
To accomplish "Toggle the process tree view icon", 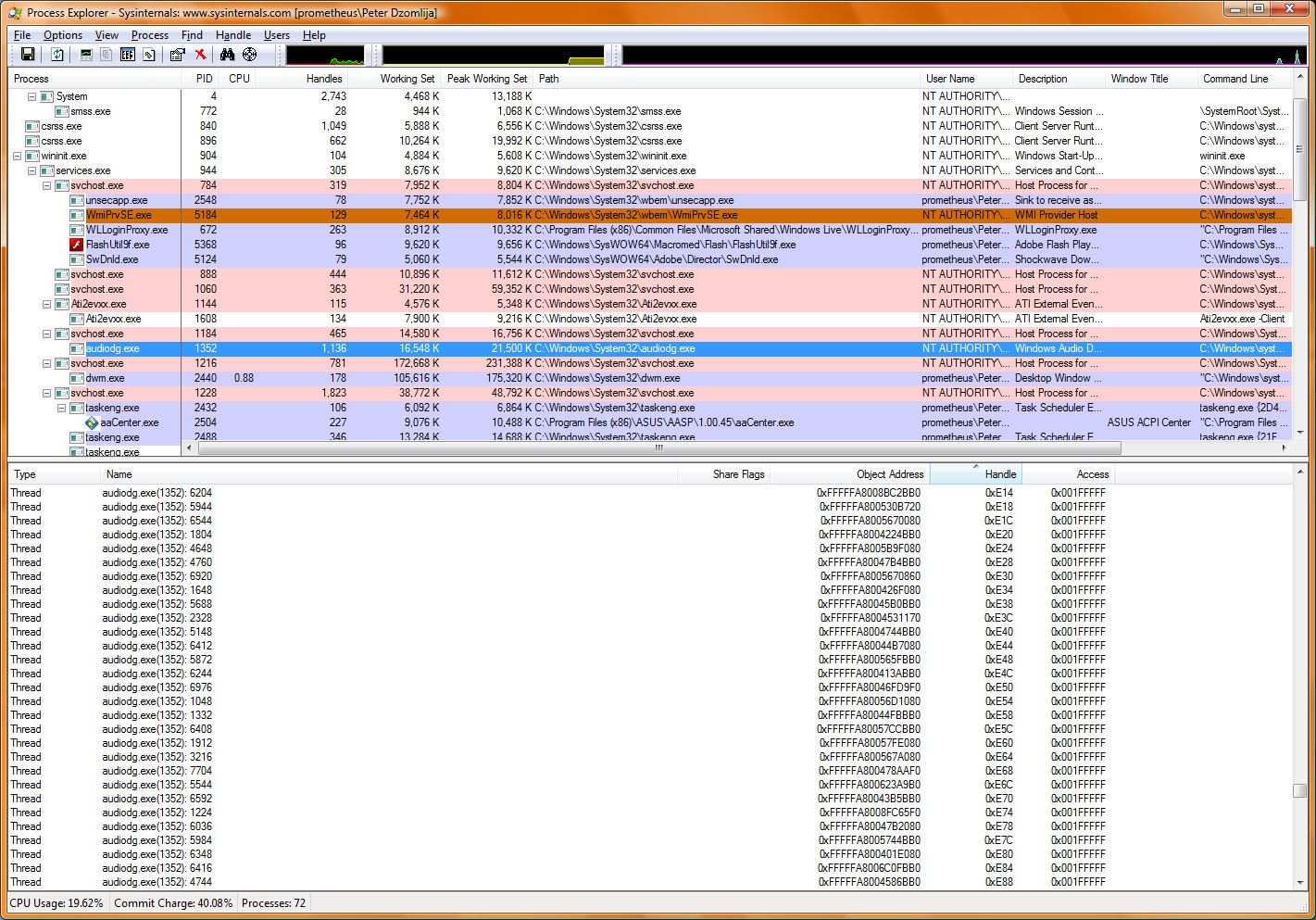I will pos(107,55).
